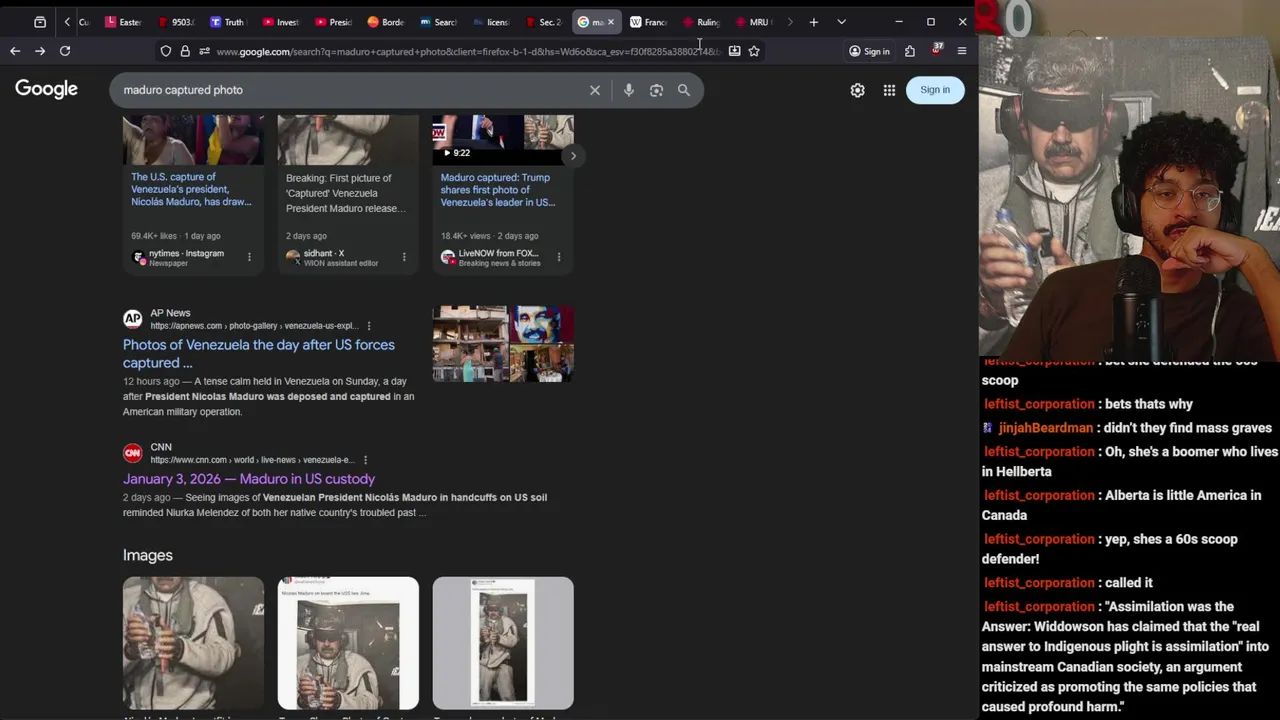Close the active Google search tab
The width and height of the screenshot is (1280, 720).
611,22
